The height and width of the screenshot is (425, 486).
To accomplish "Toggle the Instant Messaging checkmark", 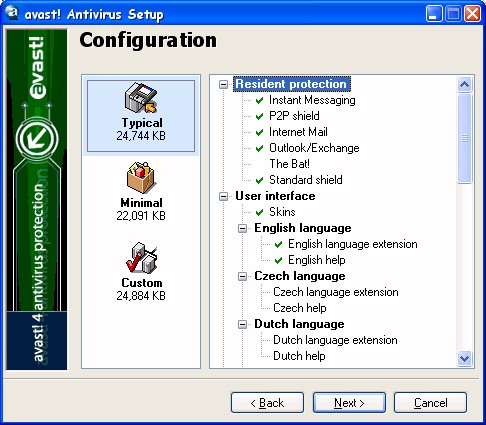I will click(x=259, y=100).
